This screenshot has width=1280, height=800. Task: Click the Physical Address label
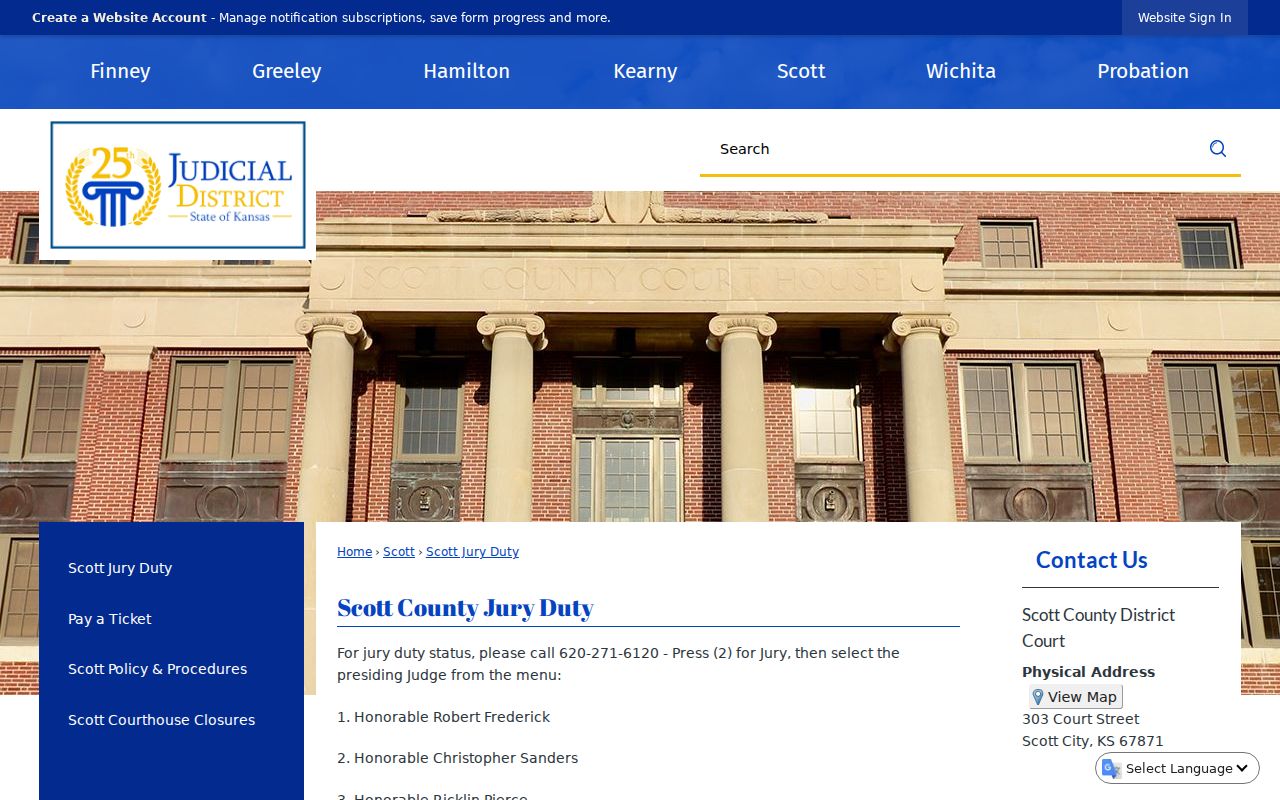pyautogui.click(x=1088, y=672)
